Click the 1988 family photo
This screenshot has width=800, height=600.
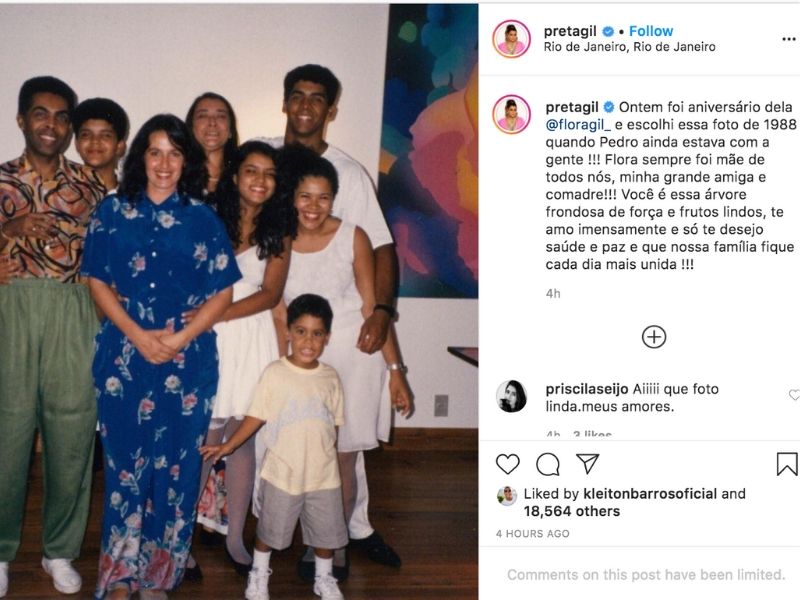239,301
